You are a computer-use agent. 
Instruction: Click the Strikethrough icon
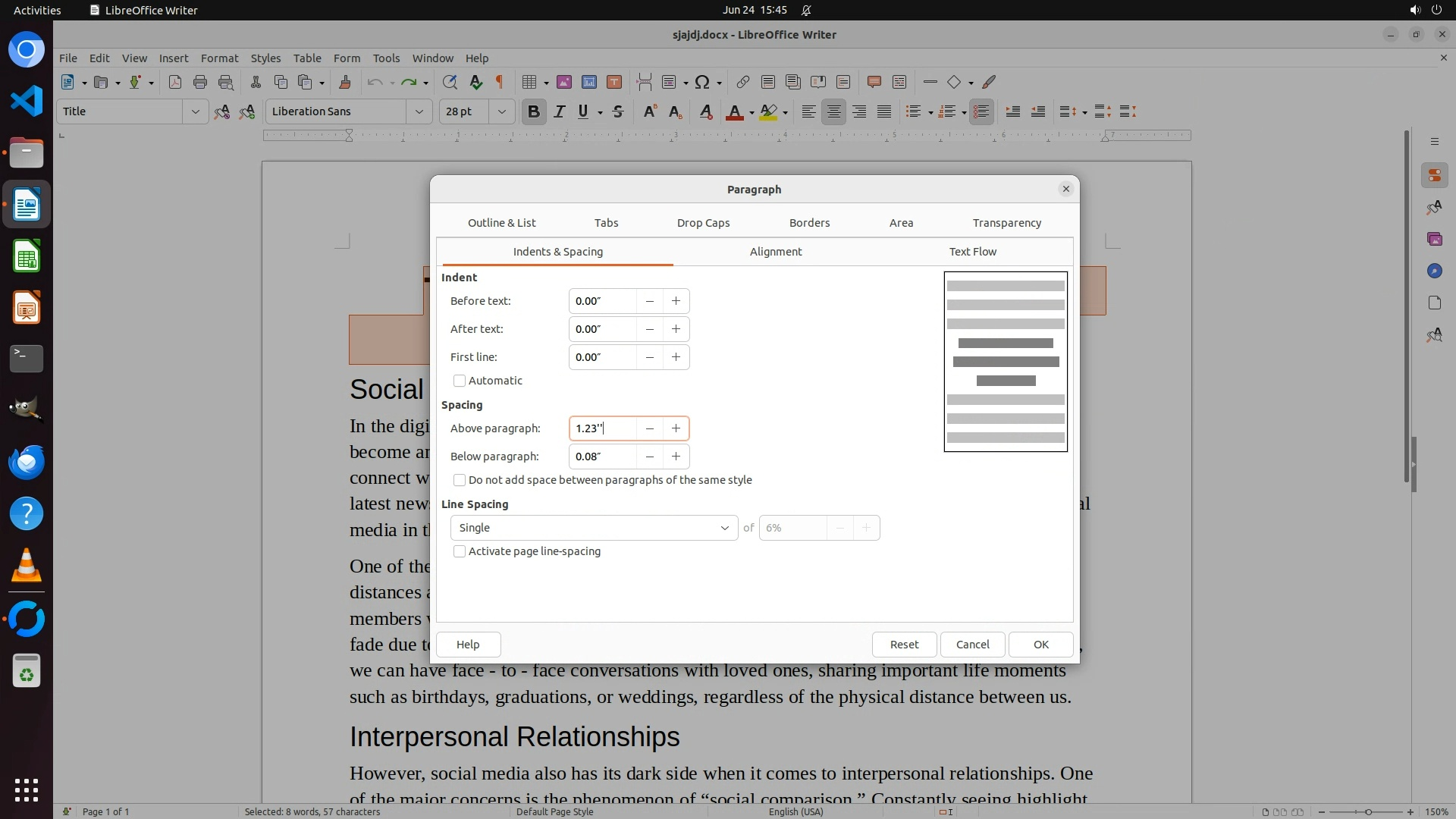point(618,112)
